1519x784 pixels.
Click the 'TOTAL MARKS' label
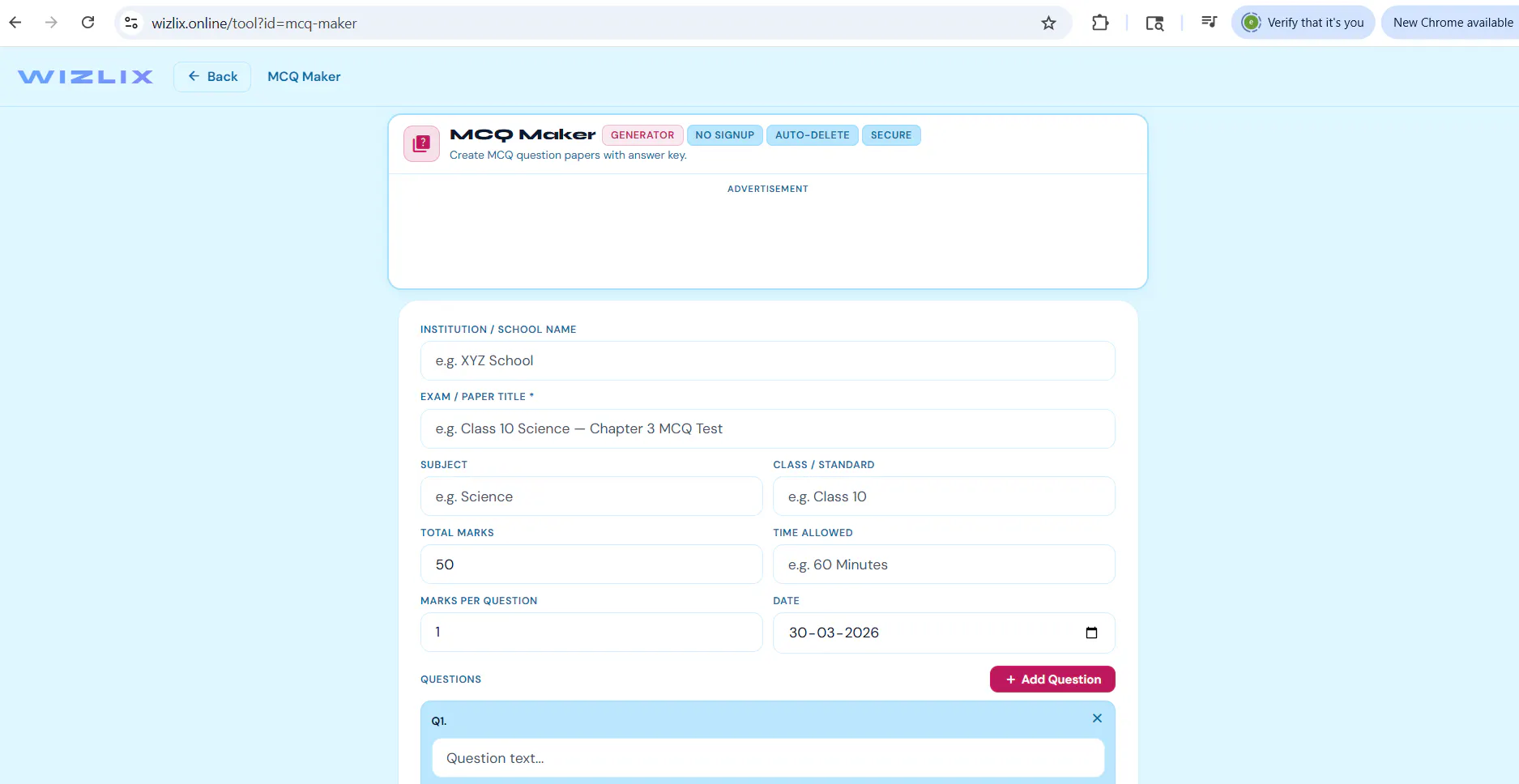click(x=457, y=533)
